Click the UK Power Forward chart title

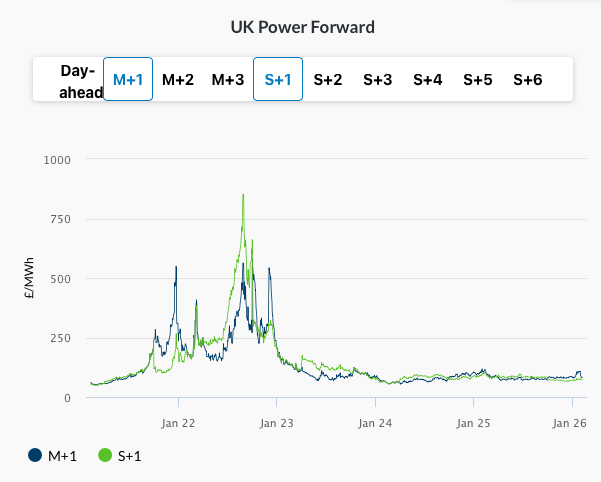[x=302, y=27]
